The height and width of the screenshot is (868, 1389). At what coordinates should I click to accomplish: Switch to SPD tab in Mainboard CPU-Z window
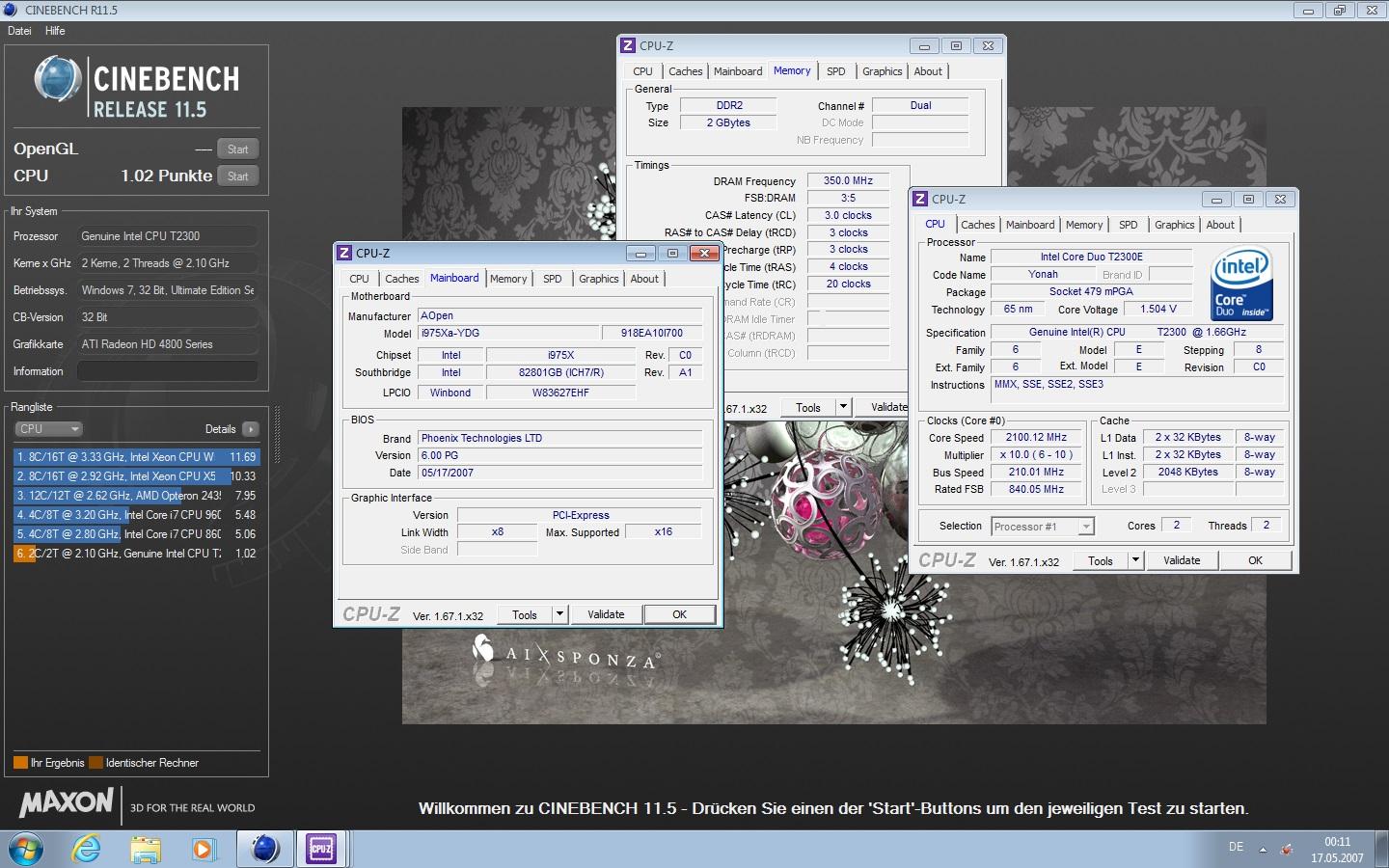pos(552,279)
